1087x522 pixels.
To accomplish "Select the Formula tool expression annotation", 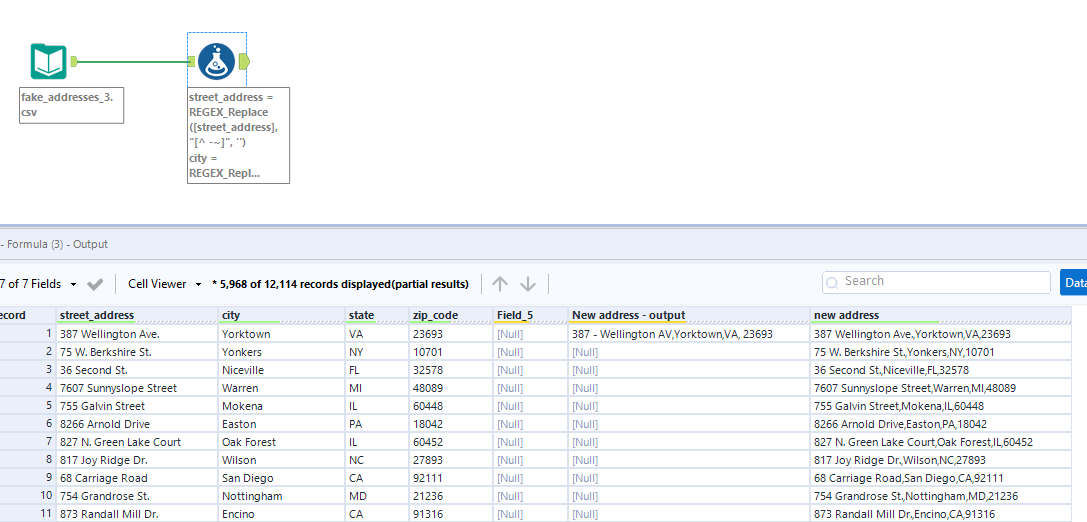I will pyautogui.click(x=238, y=135).
